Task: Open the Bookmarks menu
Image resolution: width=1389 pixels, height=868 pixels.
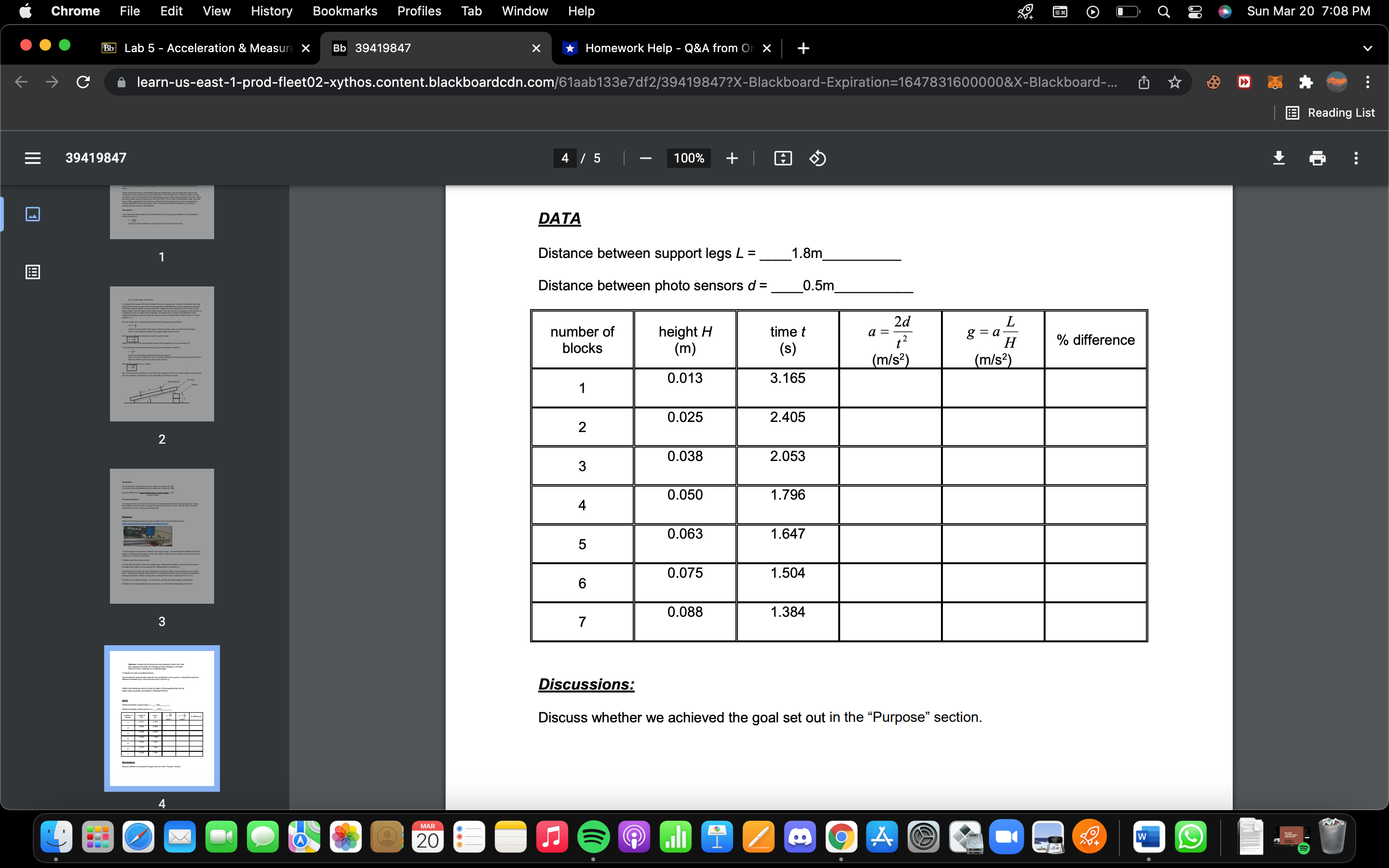Action: click(344, 12)
